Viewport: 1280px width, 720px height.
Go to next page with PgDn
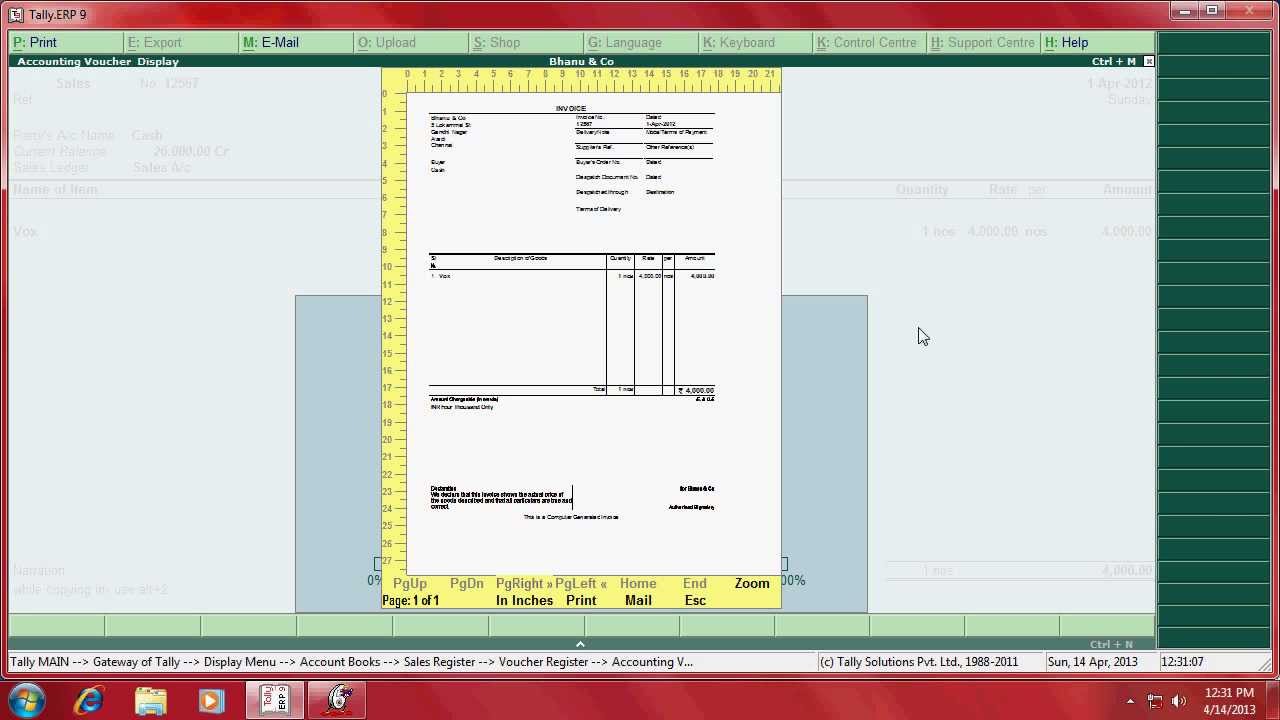tap(467, 584)
